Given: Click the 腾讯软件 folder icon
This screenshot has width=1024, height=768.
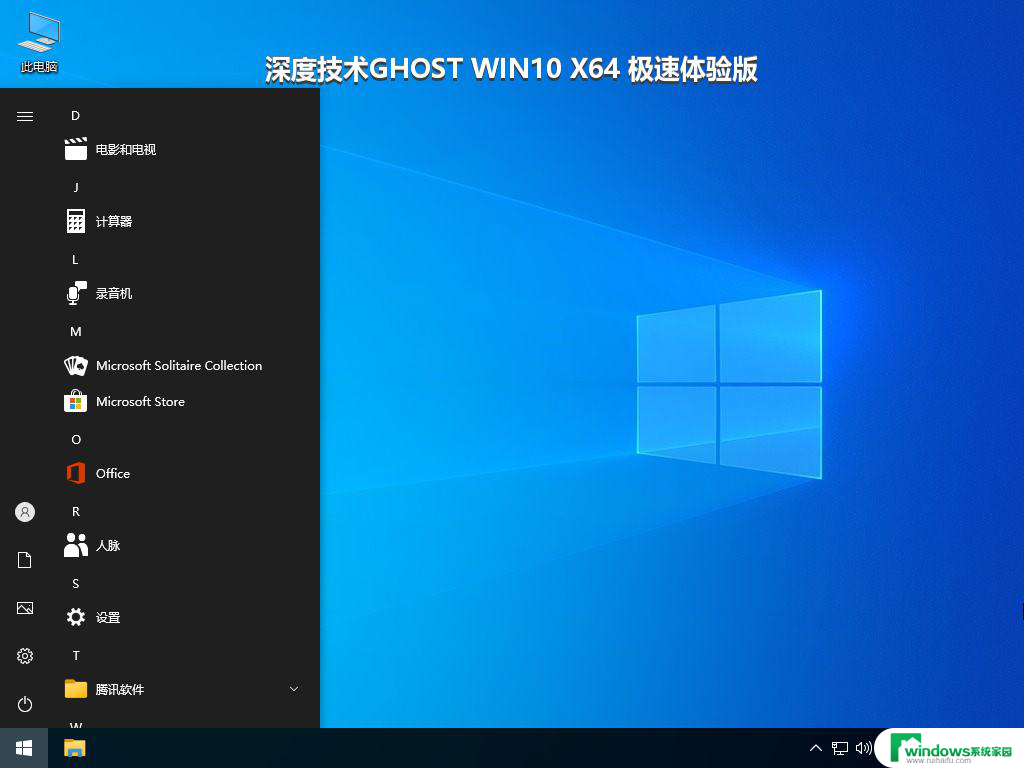Looking at the screenshot, I should click(x=76, y=689).
